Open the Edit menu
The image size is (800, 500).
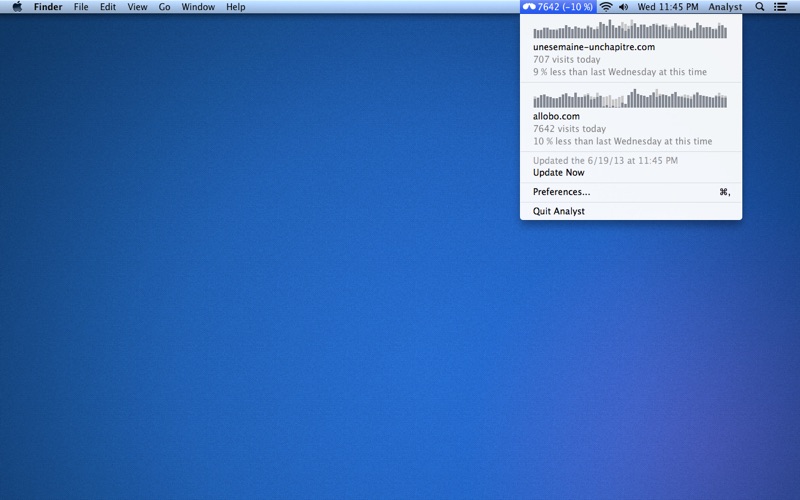(x=108, y=7)
